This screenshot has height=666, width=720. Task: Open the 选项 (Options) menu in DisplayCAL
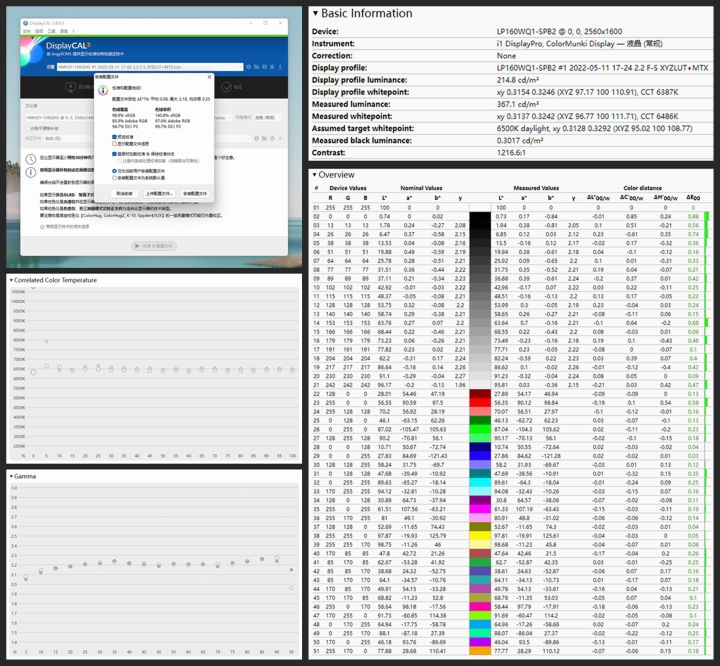click(x=39, y=31)
